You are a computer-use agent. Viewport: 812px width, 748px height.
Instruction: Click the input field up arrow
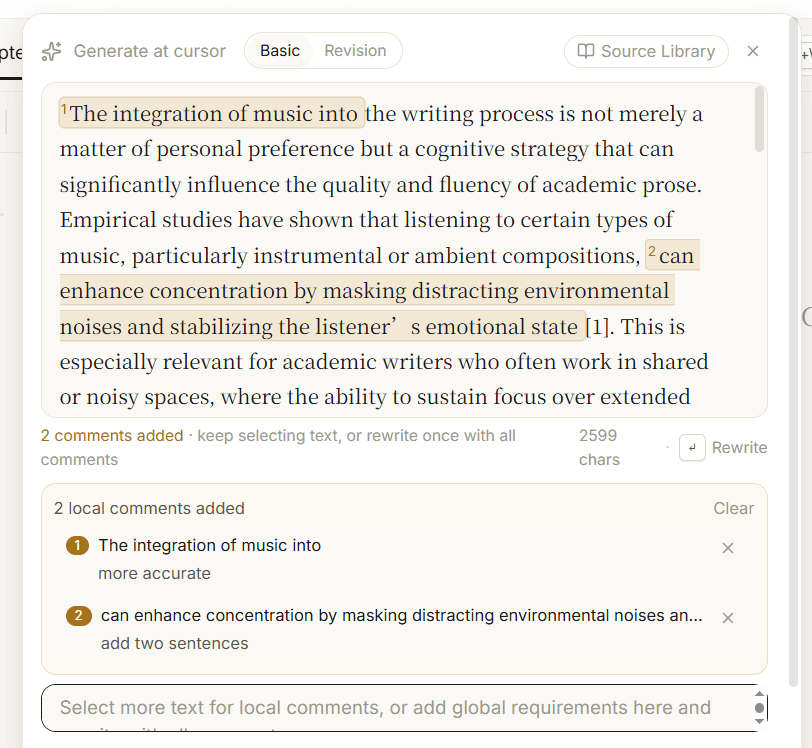pyautogui.click(x=759, y=694)
